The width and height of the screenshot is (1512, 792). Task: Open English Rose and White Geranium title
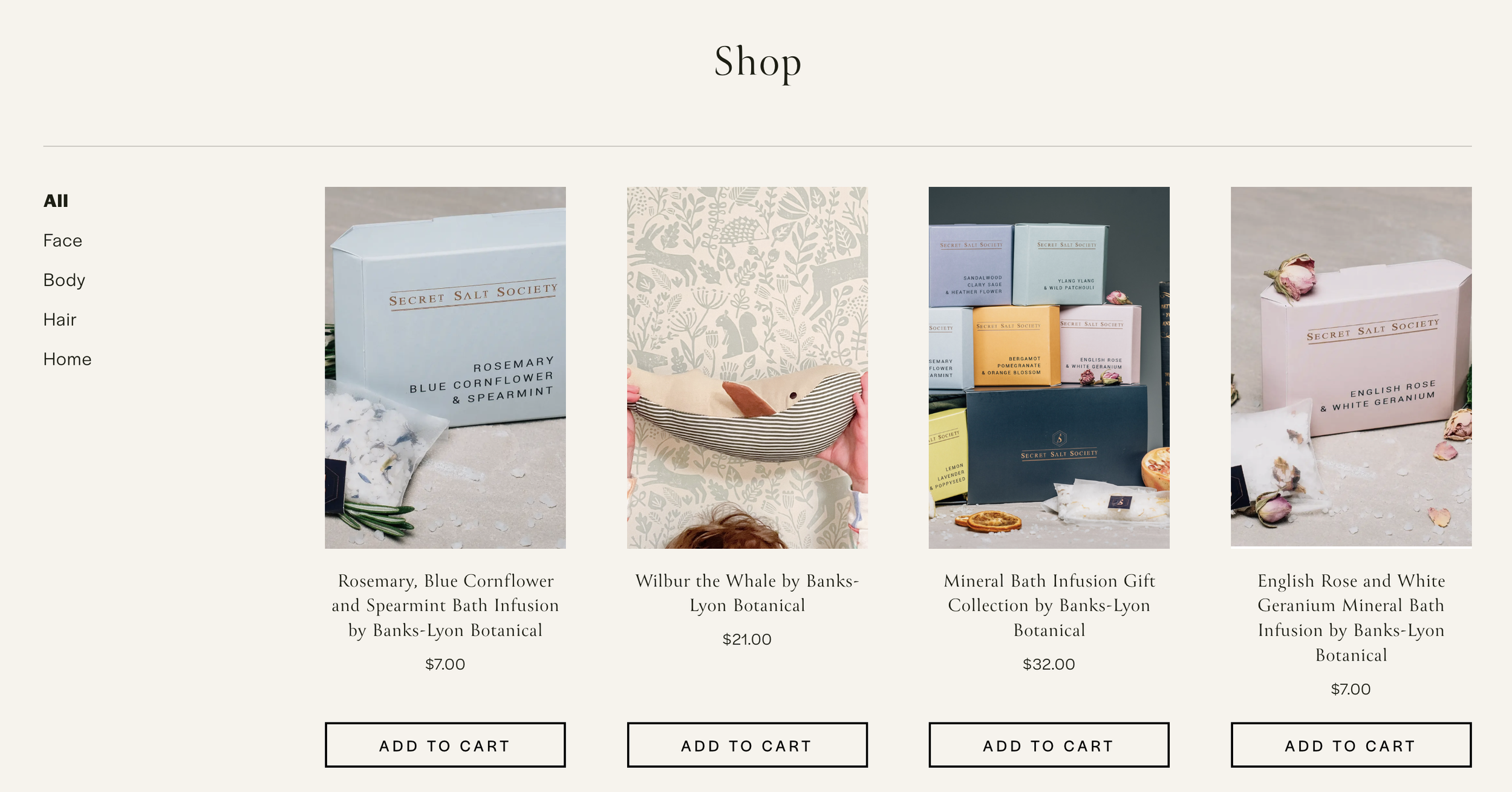[x=1351, y=618]
